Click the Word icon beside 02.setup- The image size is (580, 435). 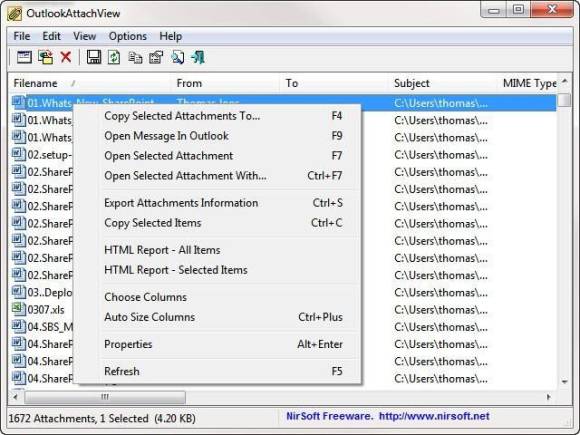click(18, 154)
